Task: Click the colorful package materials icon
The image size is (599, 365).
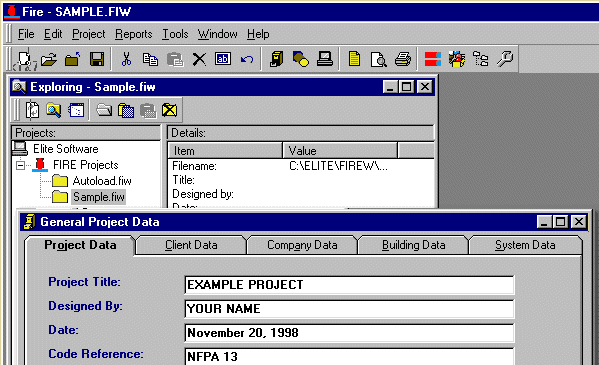Action: (x=457, y=59)
